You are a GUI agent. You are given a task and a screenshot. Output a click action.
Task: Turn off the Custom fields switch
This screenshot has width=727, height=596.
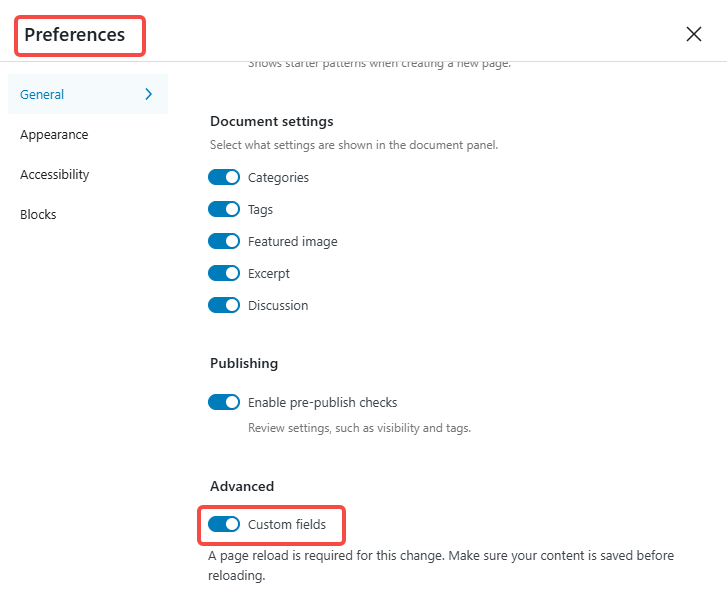[224, 524]
